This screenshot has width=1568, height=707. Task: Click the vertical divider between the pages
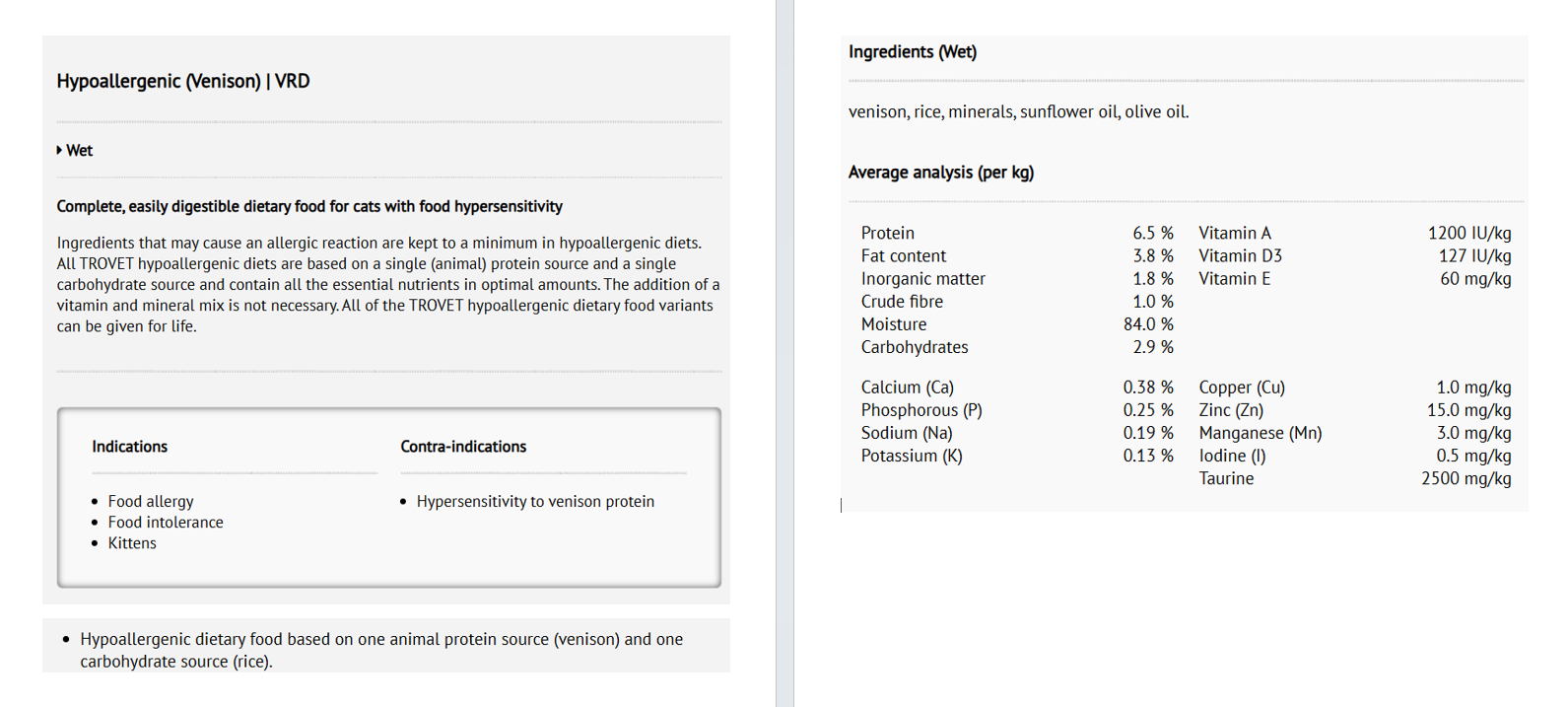784,353
